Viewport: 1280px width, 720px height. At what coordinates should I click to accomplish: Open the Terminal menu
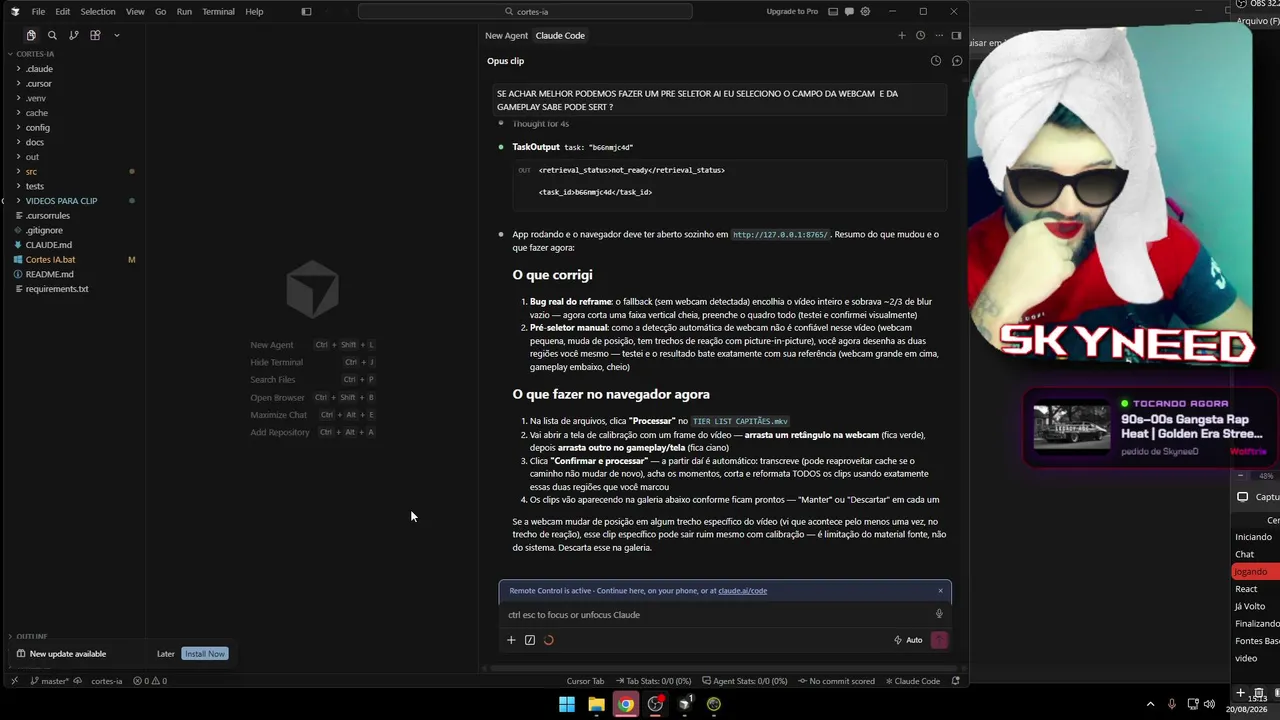pos(218,12)
